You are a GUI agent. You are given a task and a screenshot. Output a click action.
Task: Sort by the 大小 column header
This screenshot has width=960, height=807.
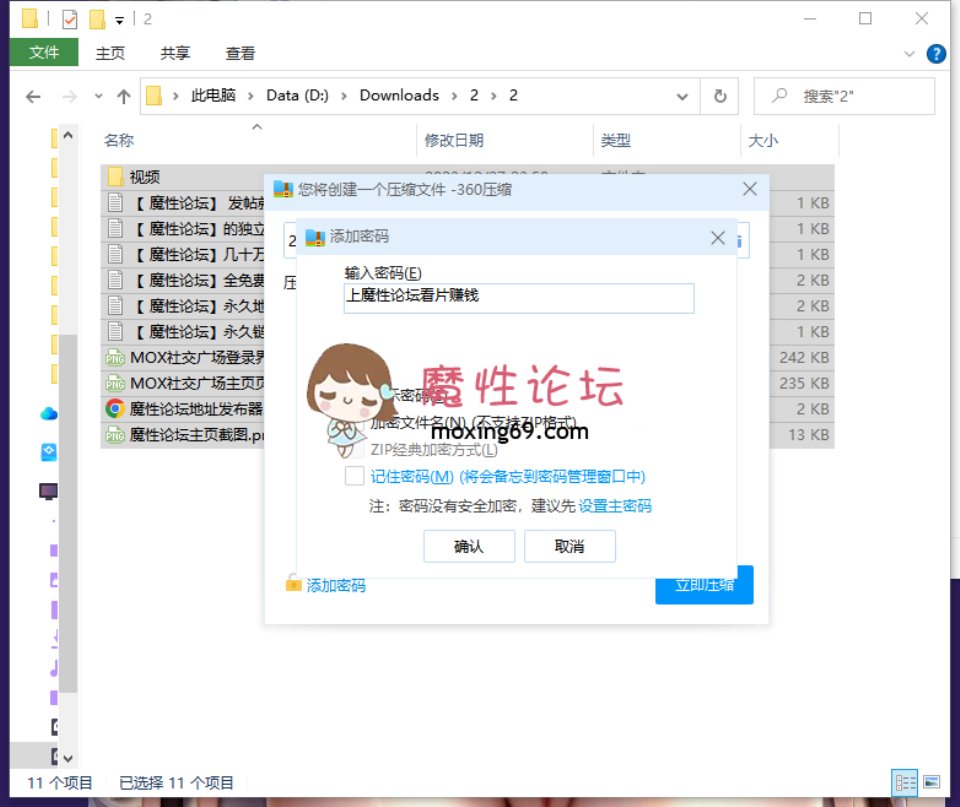pyautogui.click(x=763, y=141)
